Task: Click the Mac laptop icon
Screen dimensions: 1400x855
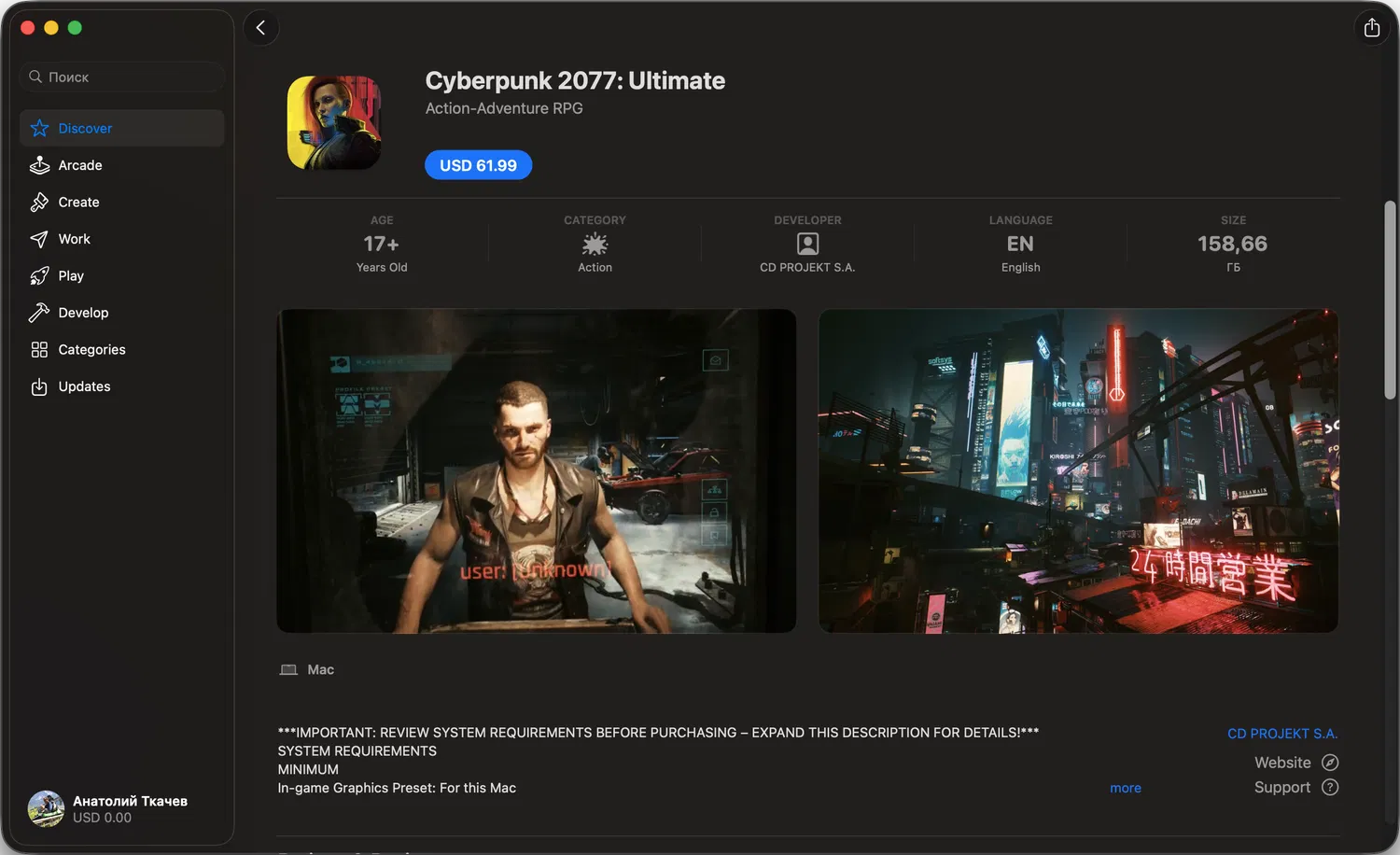Action: pyautogui.click(x=288, y=670)
